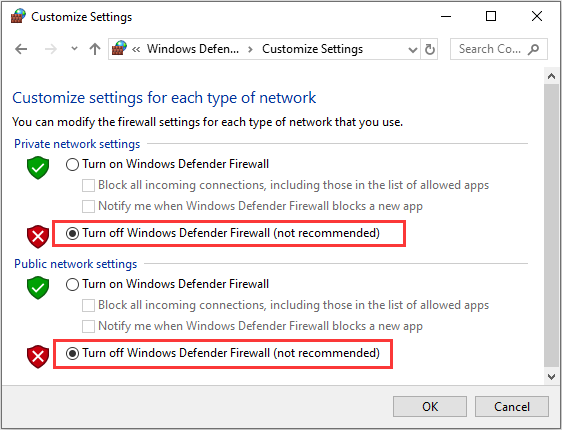Open the recent locations dropdown arrow
The height and width of the screenshot is (430, 562).
[74, 48]
